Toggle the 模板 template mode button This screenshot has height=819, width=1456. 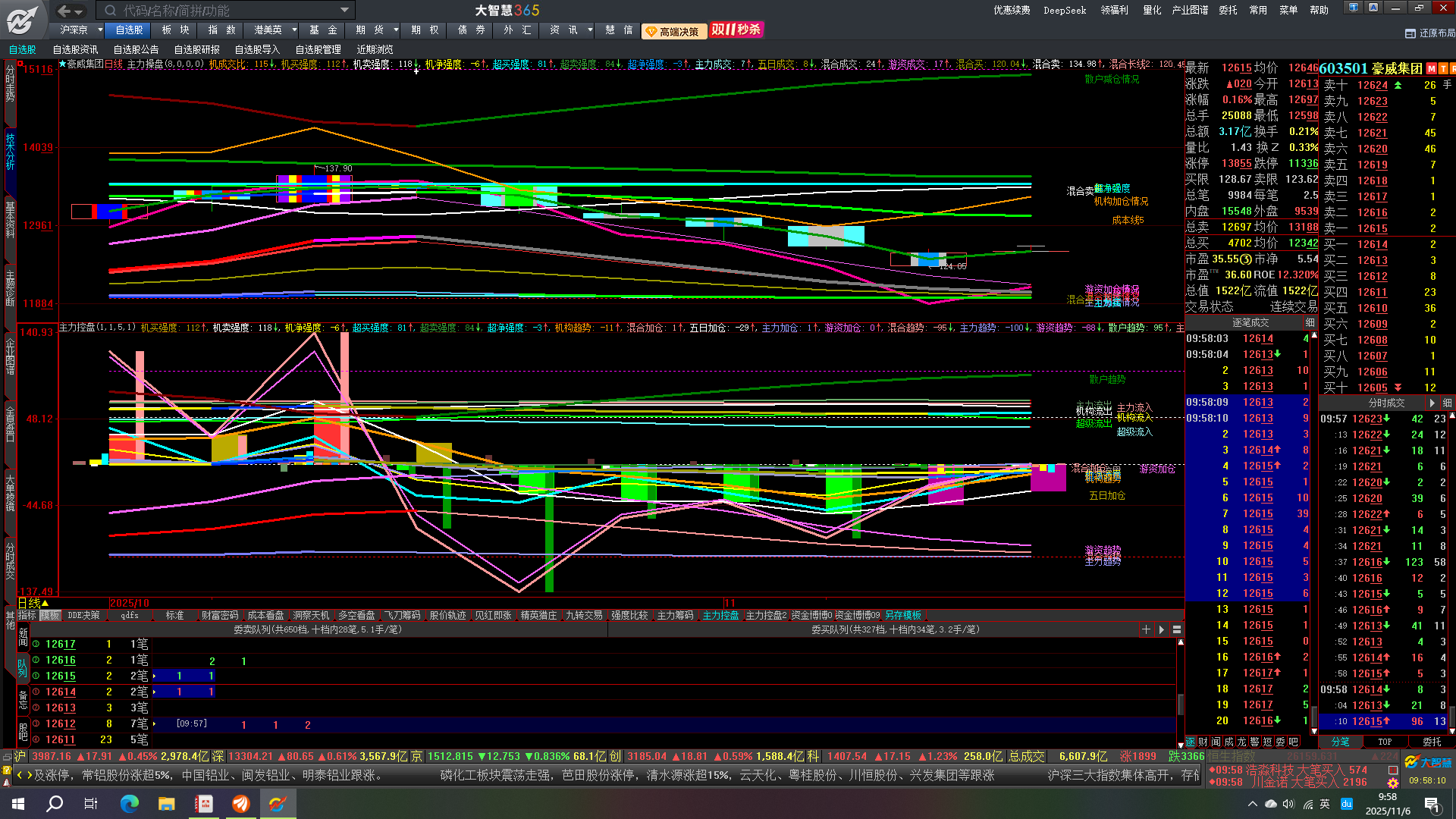pyautogui.click(x=50, y=616)
